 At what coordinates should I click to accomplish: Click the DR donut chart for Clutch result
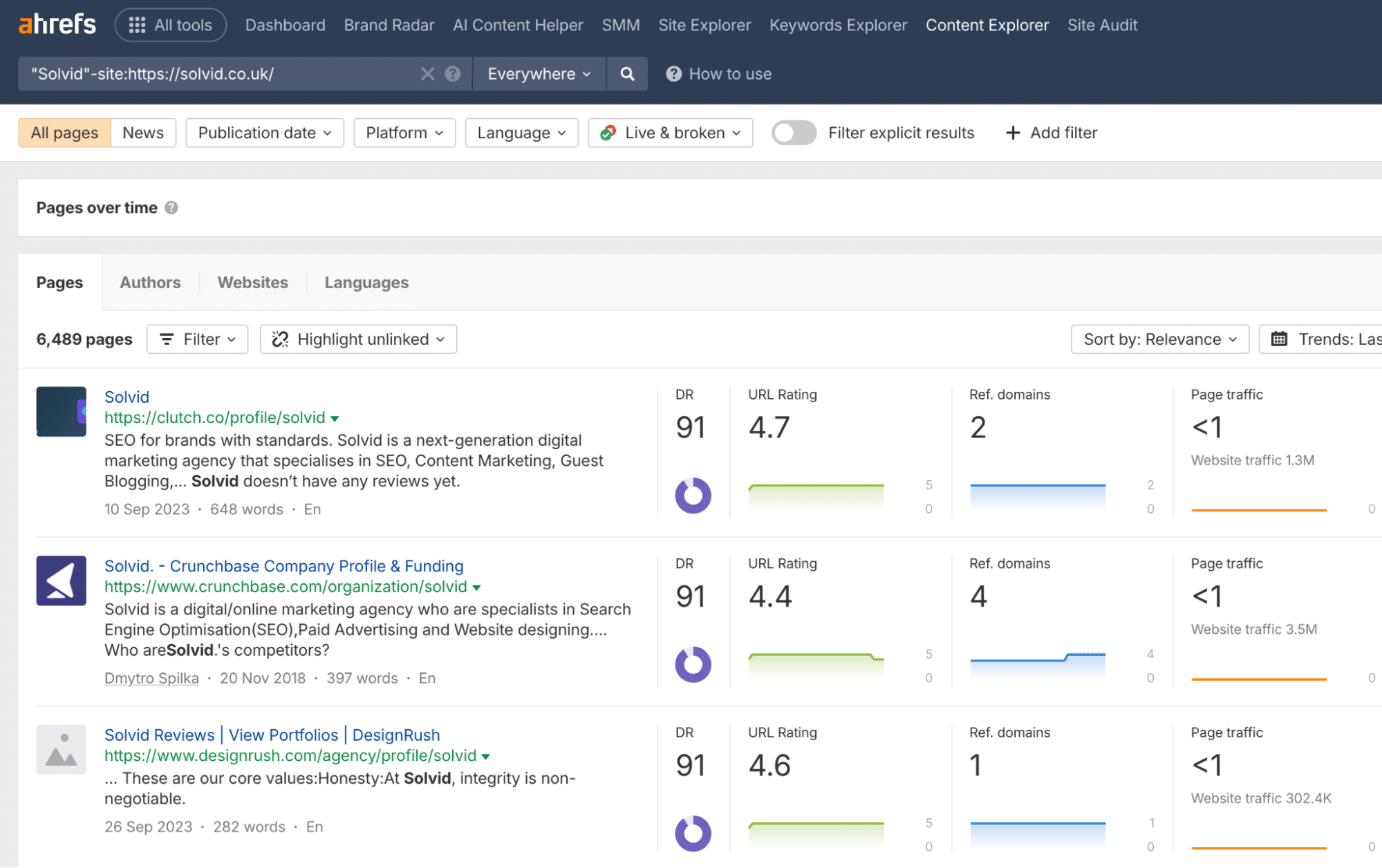pos(693,496)
